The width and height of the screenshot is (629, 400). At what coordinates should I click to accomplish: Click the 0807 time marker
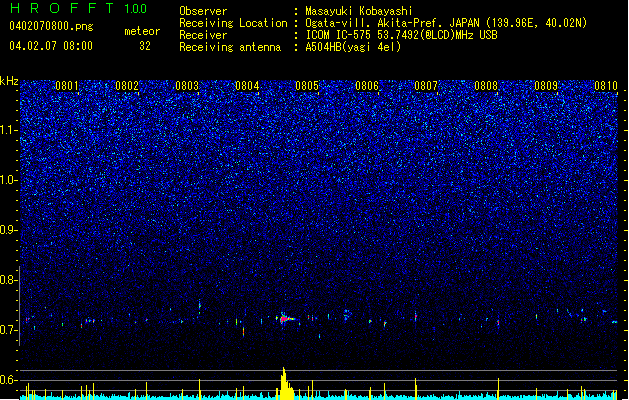(426, 86)
